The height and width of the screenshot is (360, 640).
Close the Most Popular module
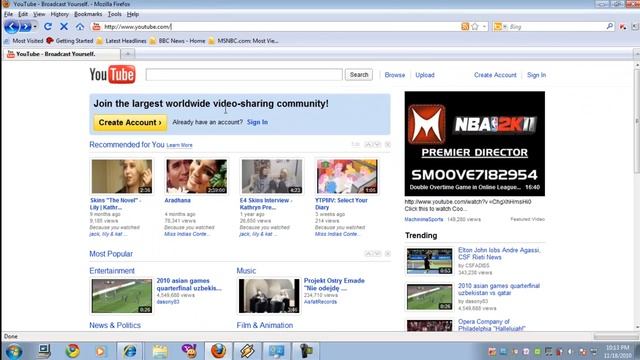[387, 253]
